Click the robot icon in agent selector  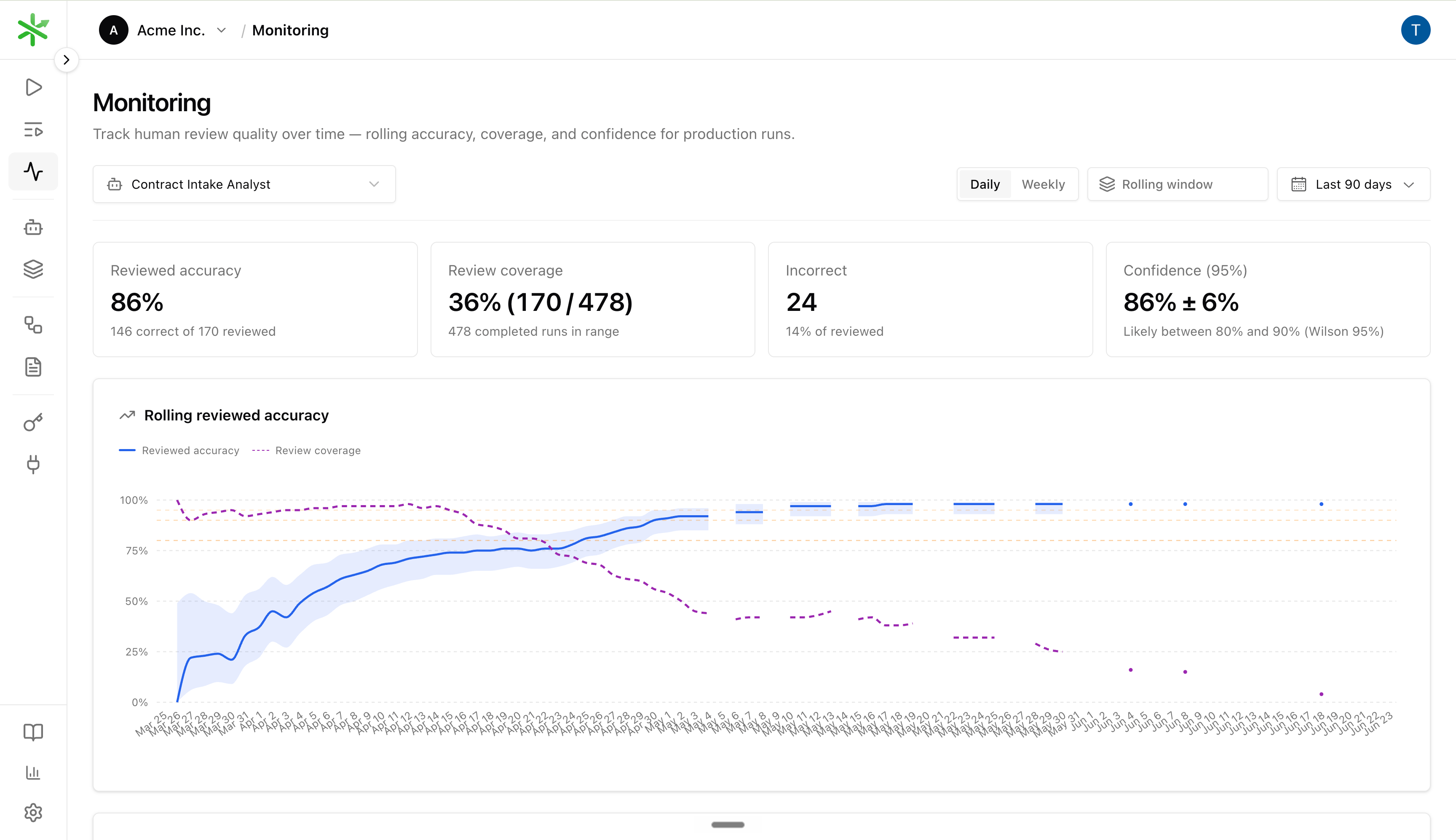tap(115, 185)
